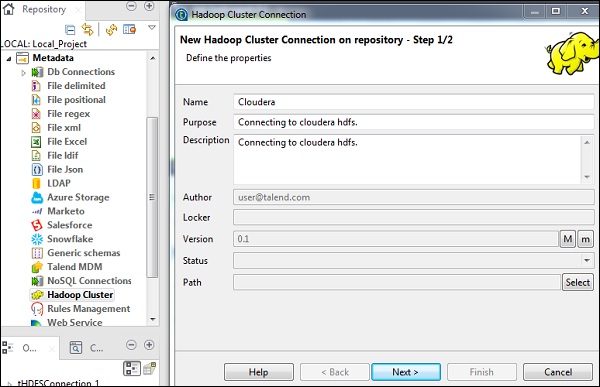Screen dimensions: 600x387
Task: Click the link with editor arrows icon
Action: click(87, 29)
